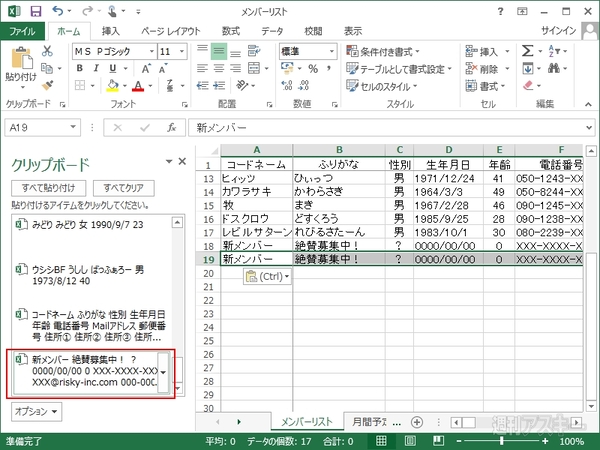Screen dimensions: 600x450
Task: Open the Paste Options (Ctrl) menu
Action: click(267, 276)
